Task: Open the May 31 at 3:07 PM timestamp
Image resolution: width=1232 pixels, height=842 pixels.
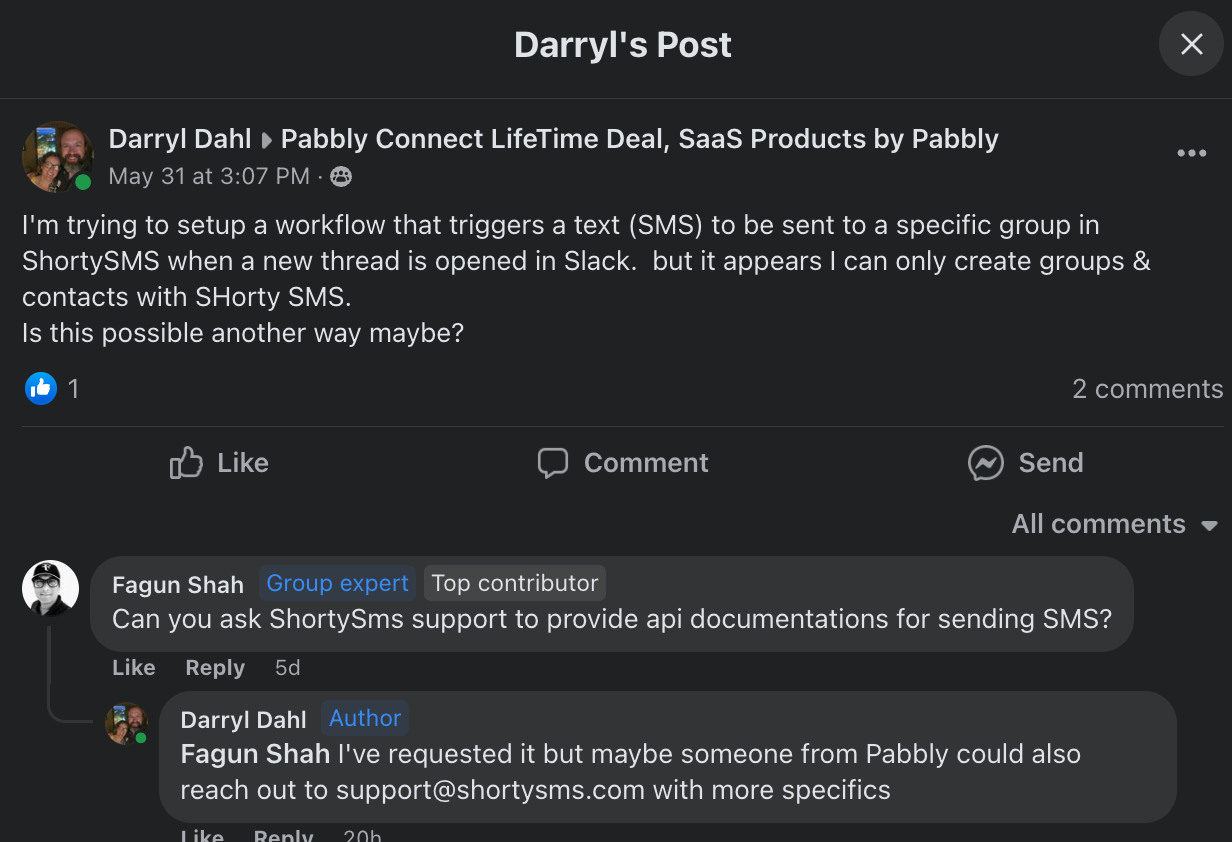Action: 209,177
